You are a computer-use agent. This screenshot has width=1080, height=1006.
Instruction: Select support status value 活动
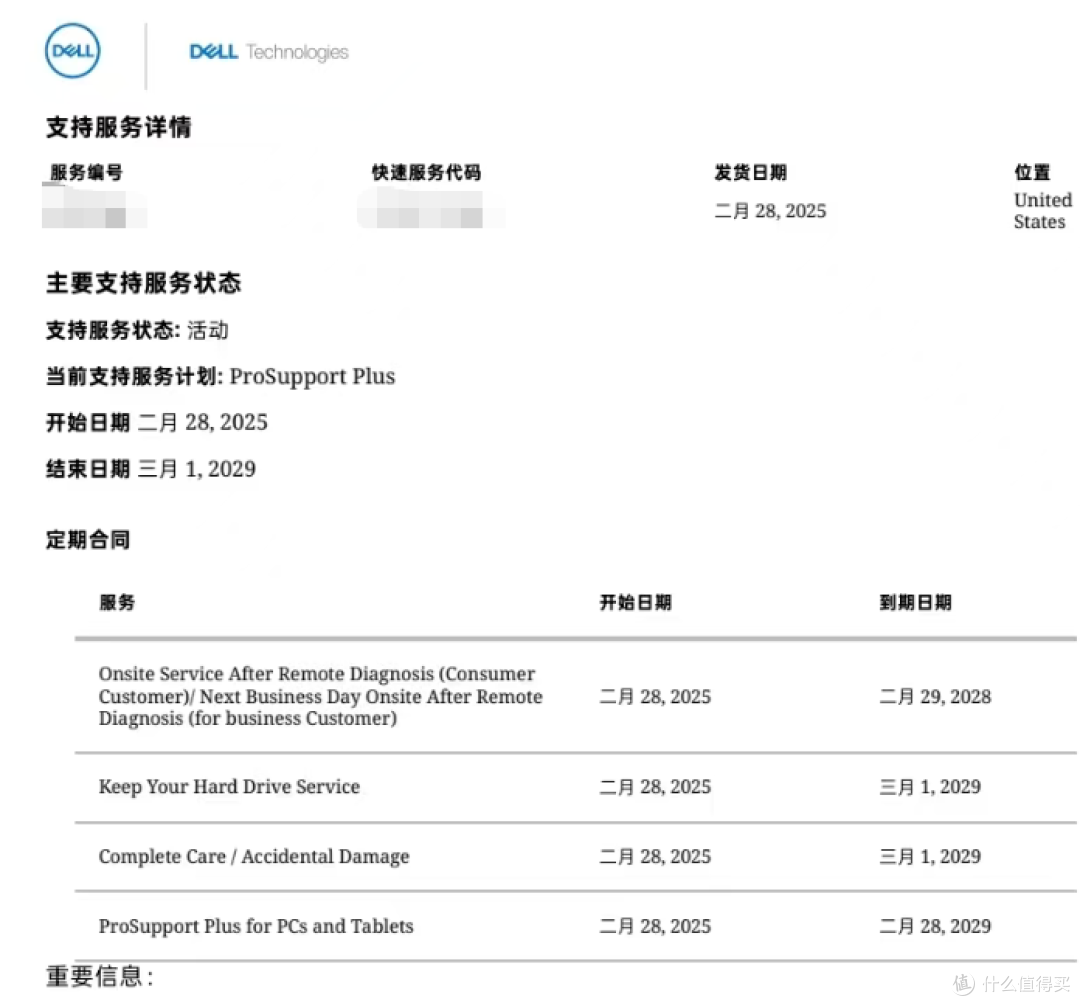(207, 331)
